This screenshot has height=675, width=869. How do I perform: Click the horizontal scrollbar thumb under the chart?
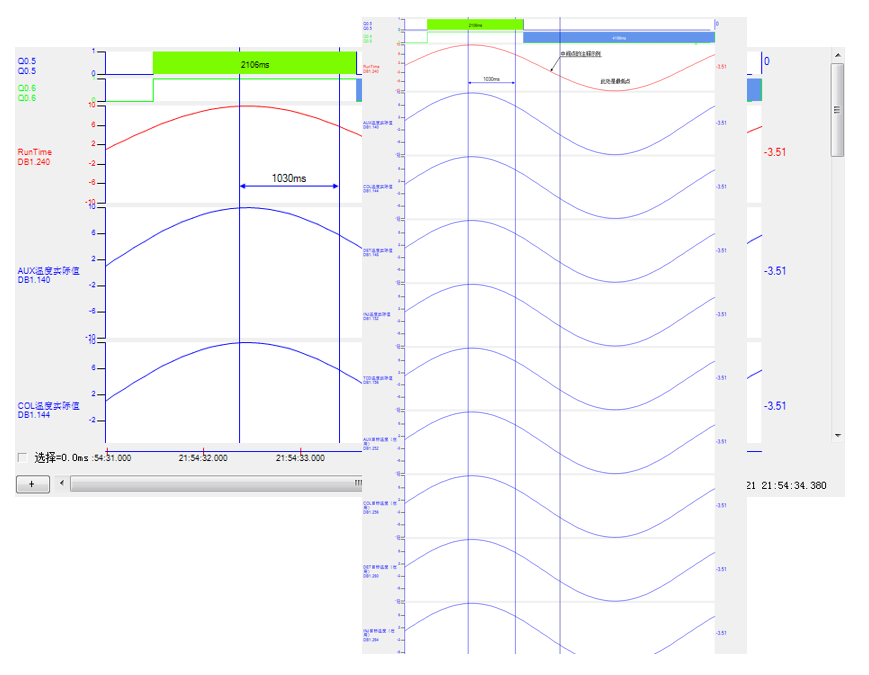(x=216, y=484)
